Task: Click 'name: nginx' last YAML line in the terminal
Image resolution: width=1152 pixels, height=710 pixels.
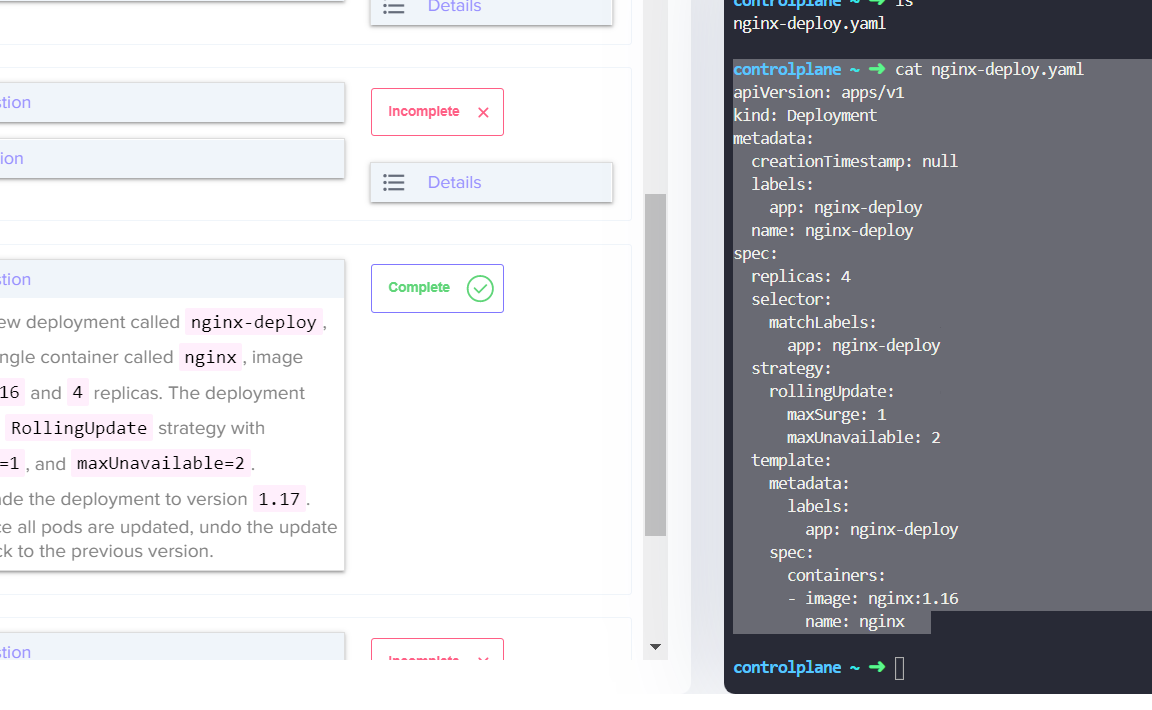Action: [x=855, y=622]
